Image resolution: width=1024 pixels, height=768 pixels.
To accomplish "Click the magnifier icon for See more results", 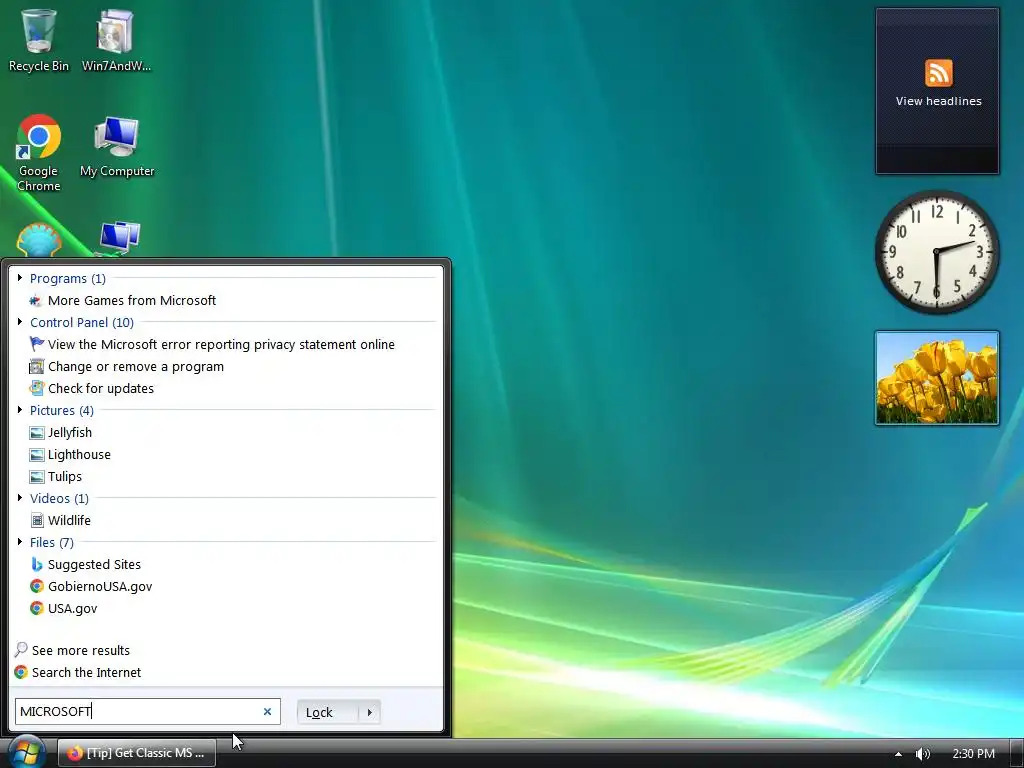I will click(x=21, y=650).
